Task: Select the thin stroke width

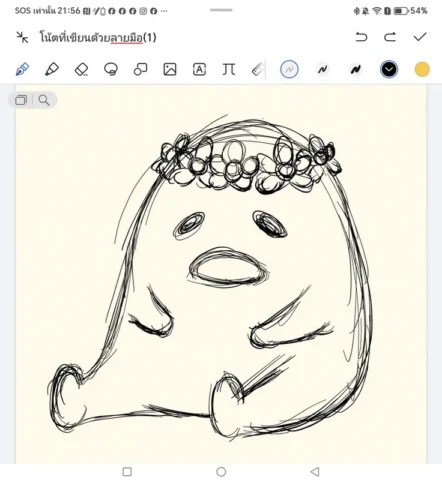Action: 289,69
